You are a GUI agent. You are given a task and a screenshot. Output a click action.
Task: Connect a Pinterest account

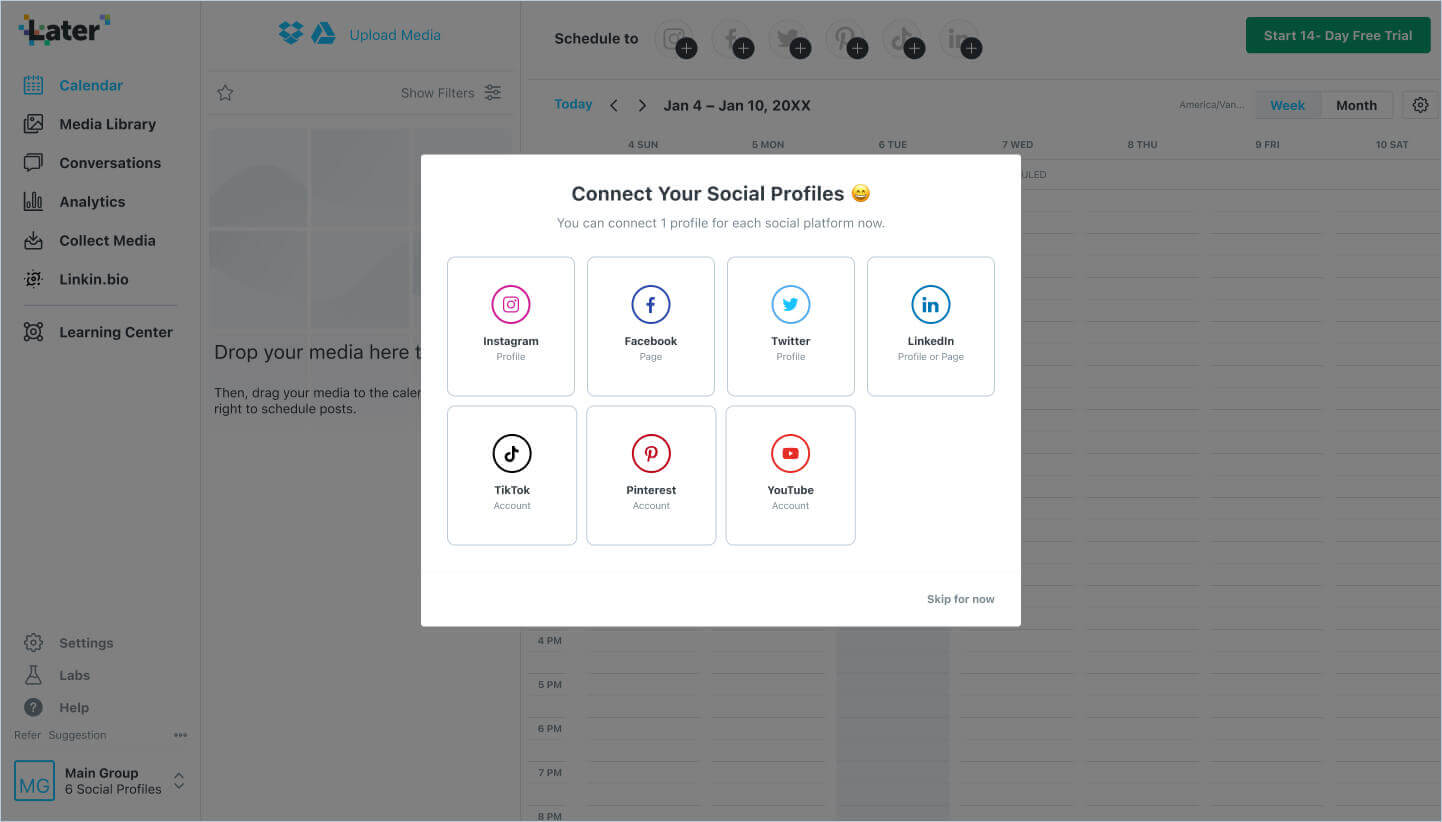tap(651, 475)
